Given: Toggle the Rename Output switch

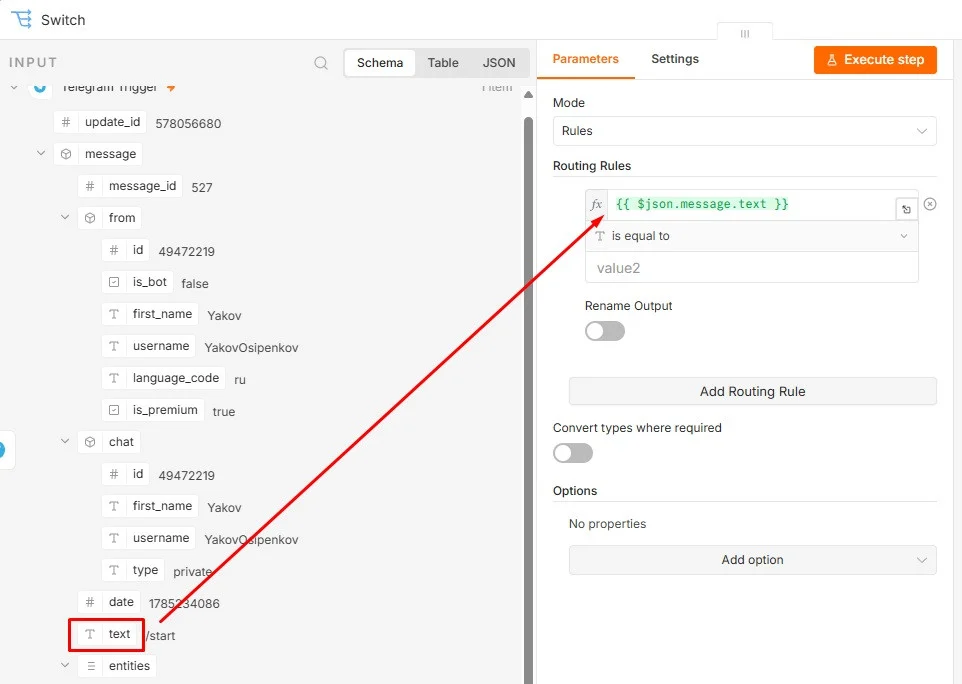Looking at the screenshot, I should pyautogui.click(x=605, y=331).
